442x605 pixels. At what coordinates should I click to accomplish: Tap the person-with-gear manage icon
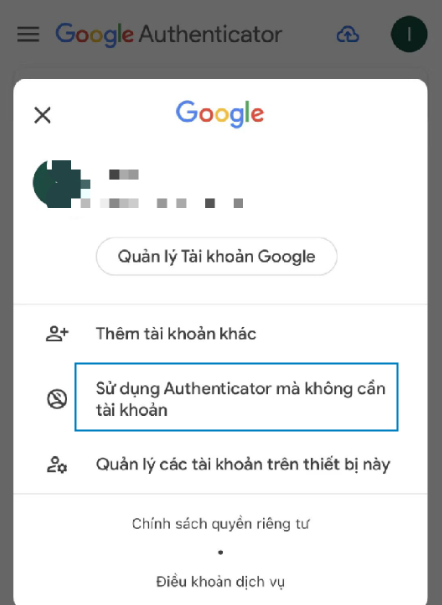tap(57, 465)
